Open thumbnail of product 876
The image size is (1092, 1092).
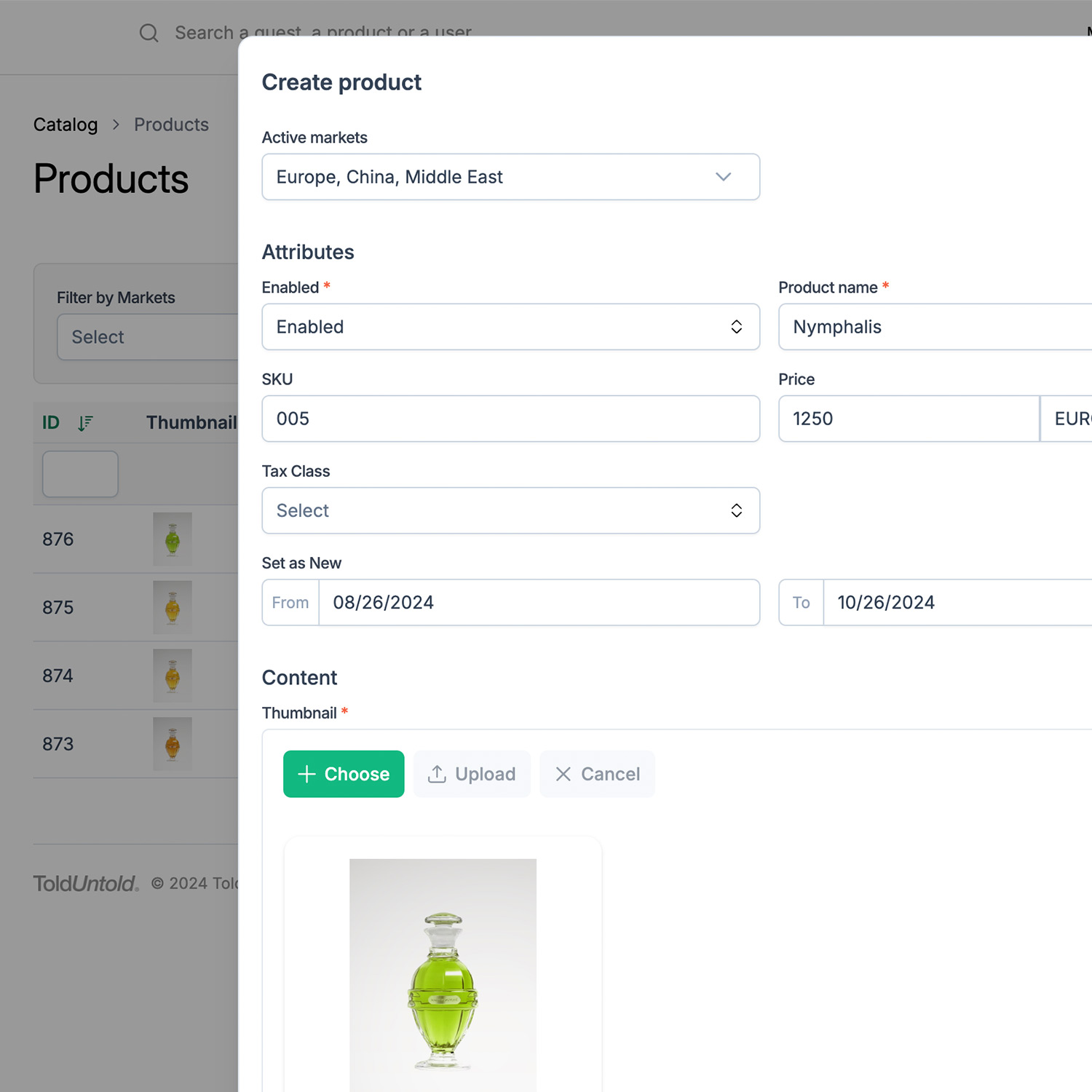[x=173, y=539]
